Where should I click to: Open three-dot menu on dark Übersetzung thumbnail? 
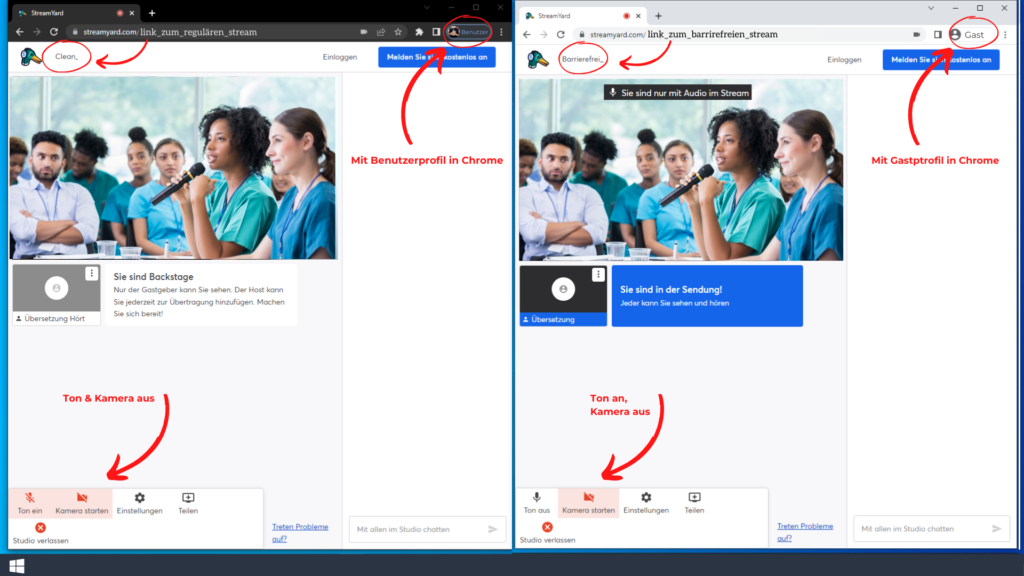point(598,274)
